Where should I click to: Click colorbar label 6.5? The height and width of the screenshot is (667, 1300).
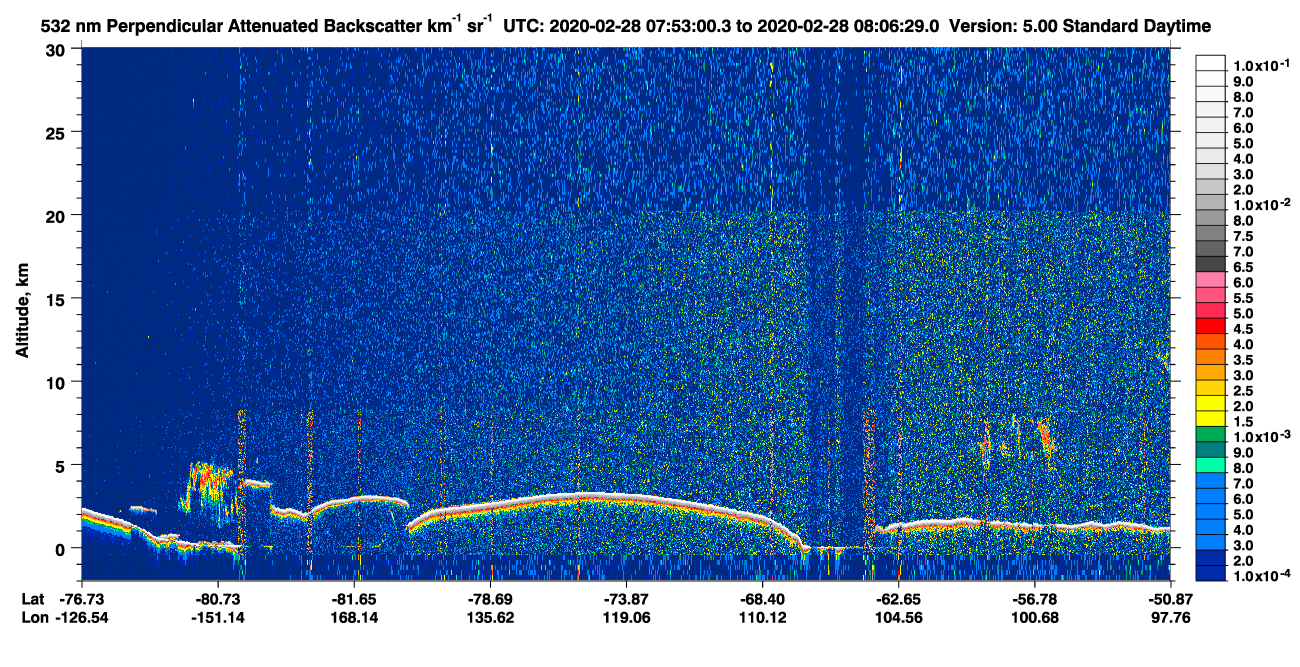tap(1244, 267)
